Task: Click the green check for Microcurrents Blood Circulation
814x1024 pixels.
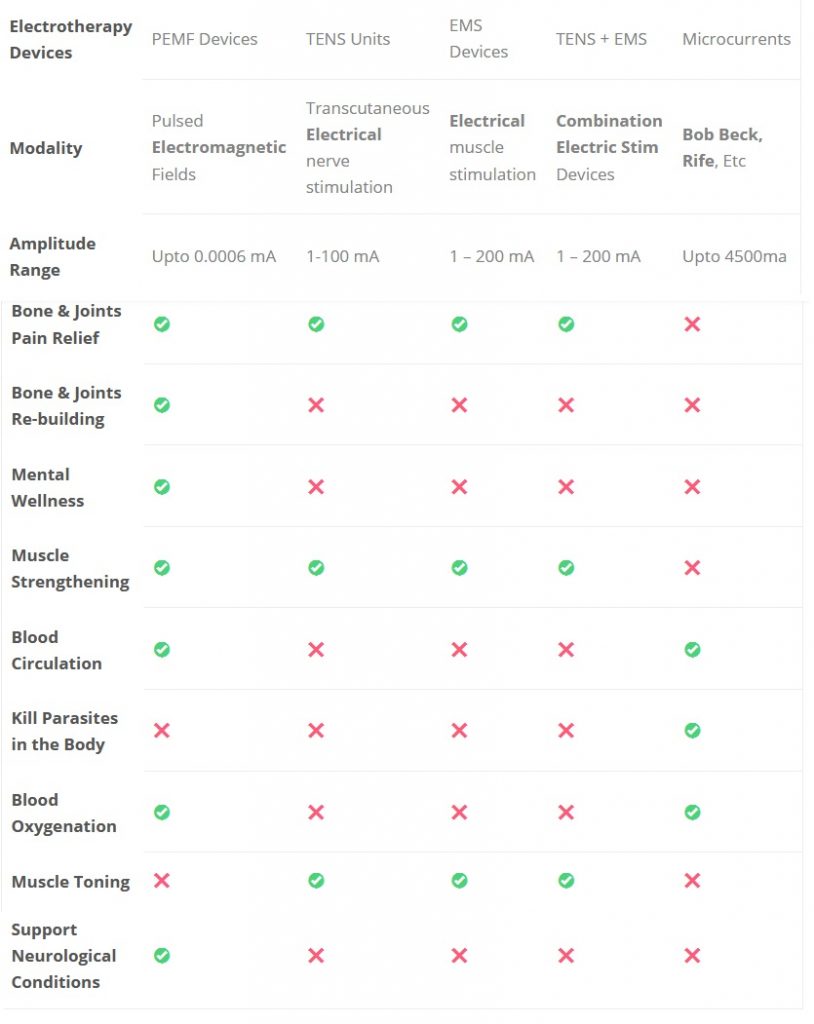Action: point(692,649)
